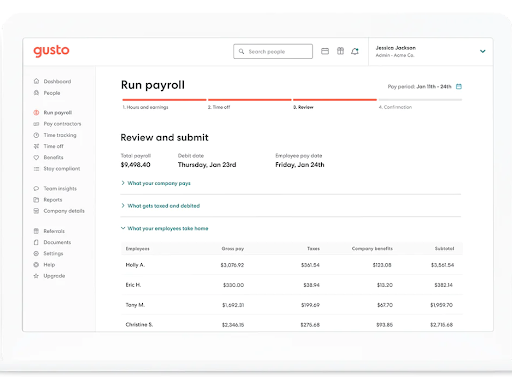Open Reports in sidebar
Screen dimensions: 512x383
coord(53,200)
